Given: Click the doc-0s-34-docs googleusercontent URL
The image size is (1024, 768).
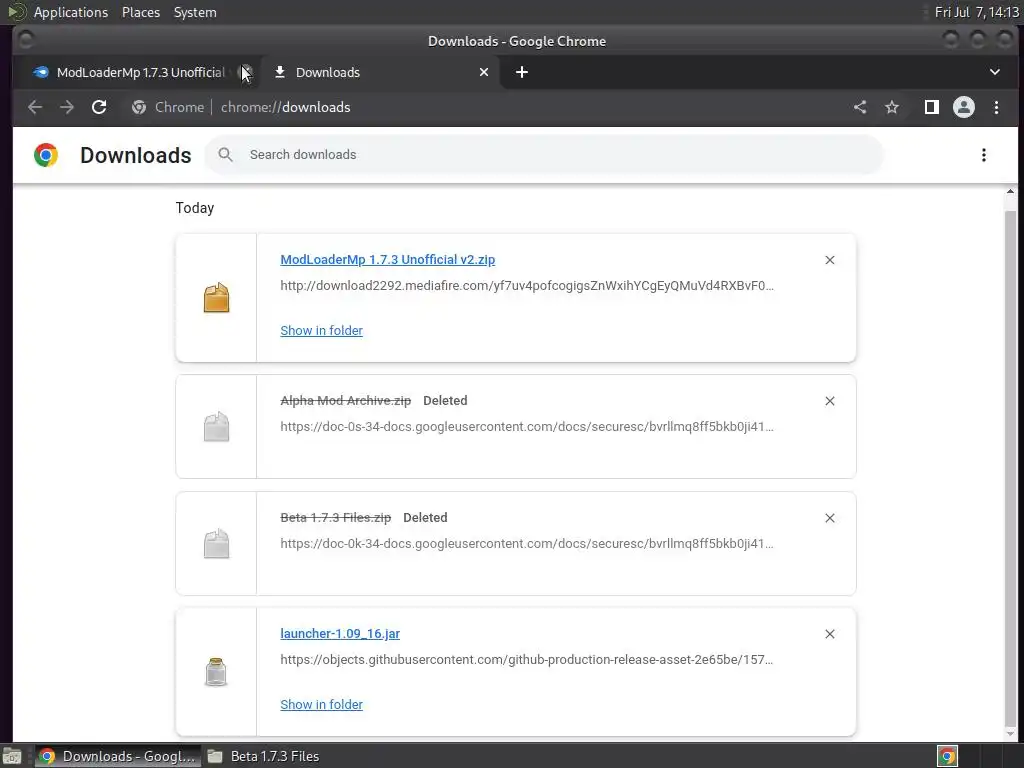Looking at the screenshot, I should point(527,426).
